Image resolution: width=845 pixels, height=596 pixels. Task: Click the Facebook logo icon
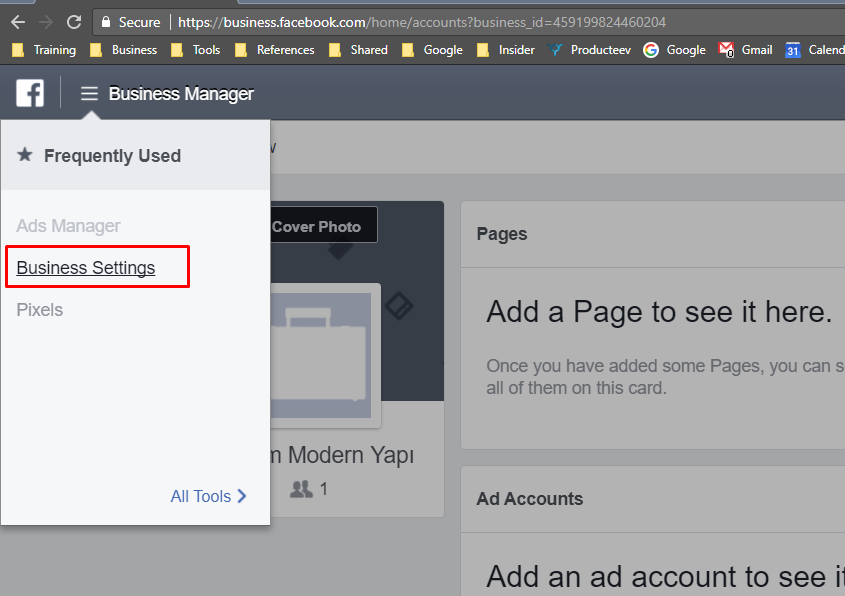[x=30, y=94]
